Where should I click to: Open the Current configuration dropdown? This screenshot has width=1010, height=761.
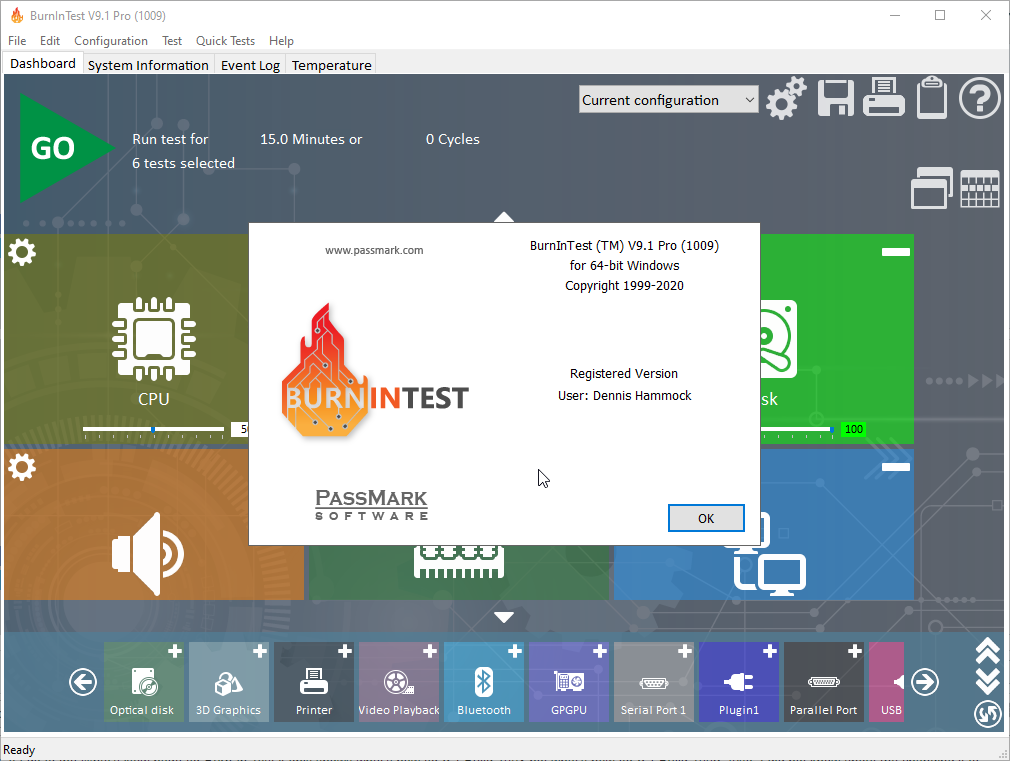(x=669, y=100)
